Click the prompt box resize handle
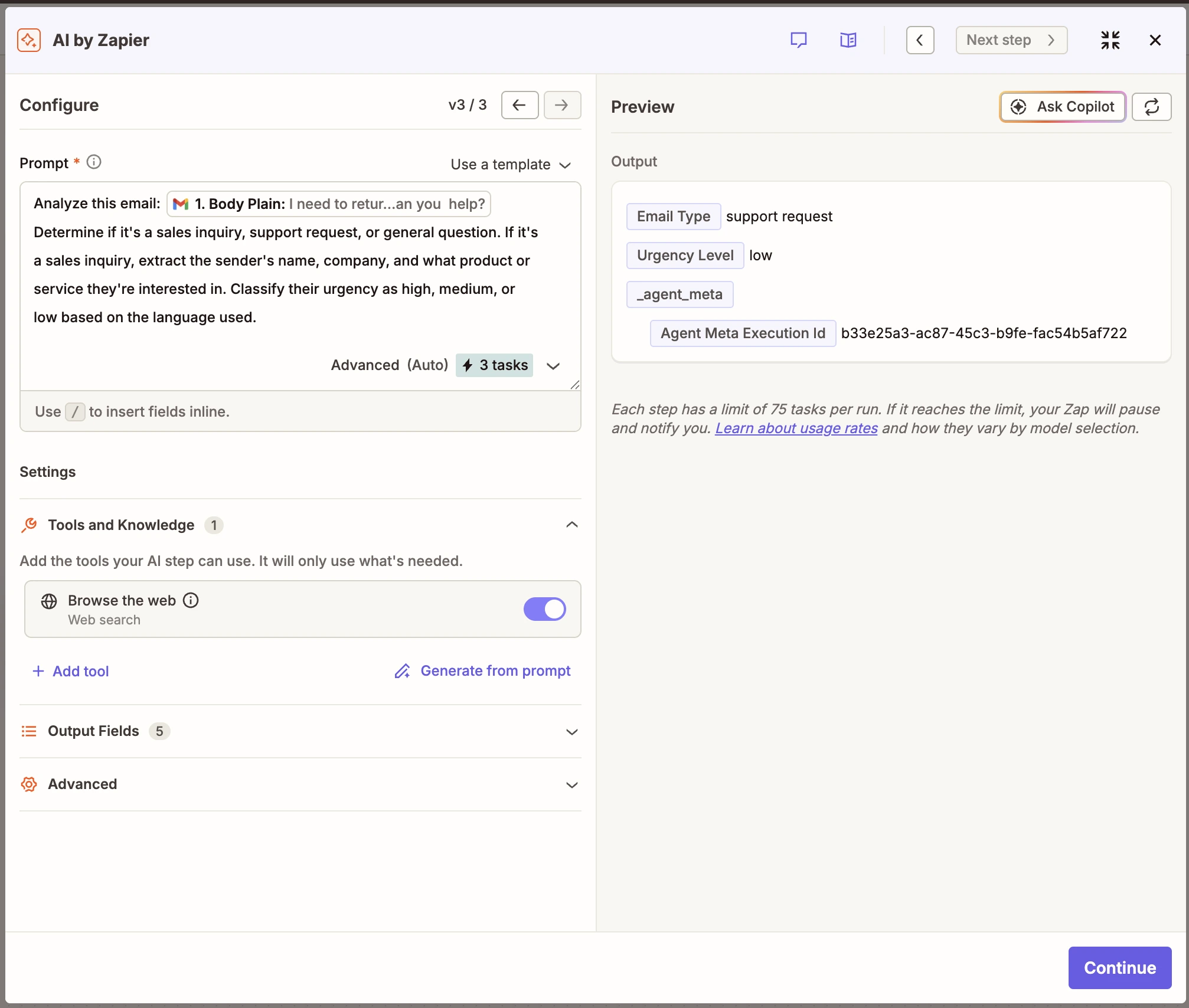Image resolution: width=1189 pixels, height=1008 pixels. click(x=574, y=384)
